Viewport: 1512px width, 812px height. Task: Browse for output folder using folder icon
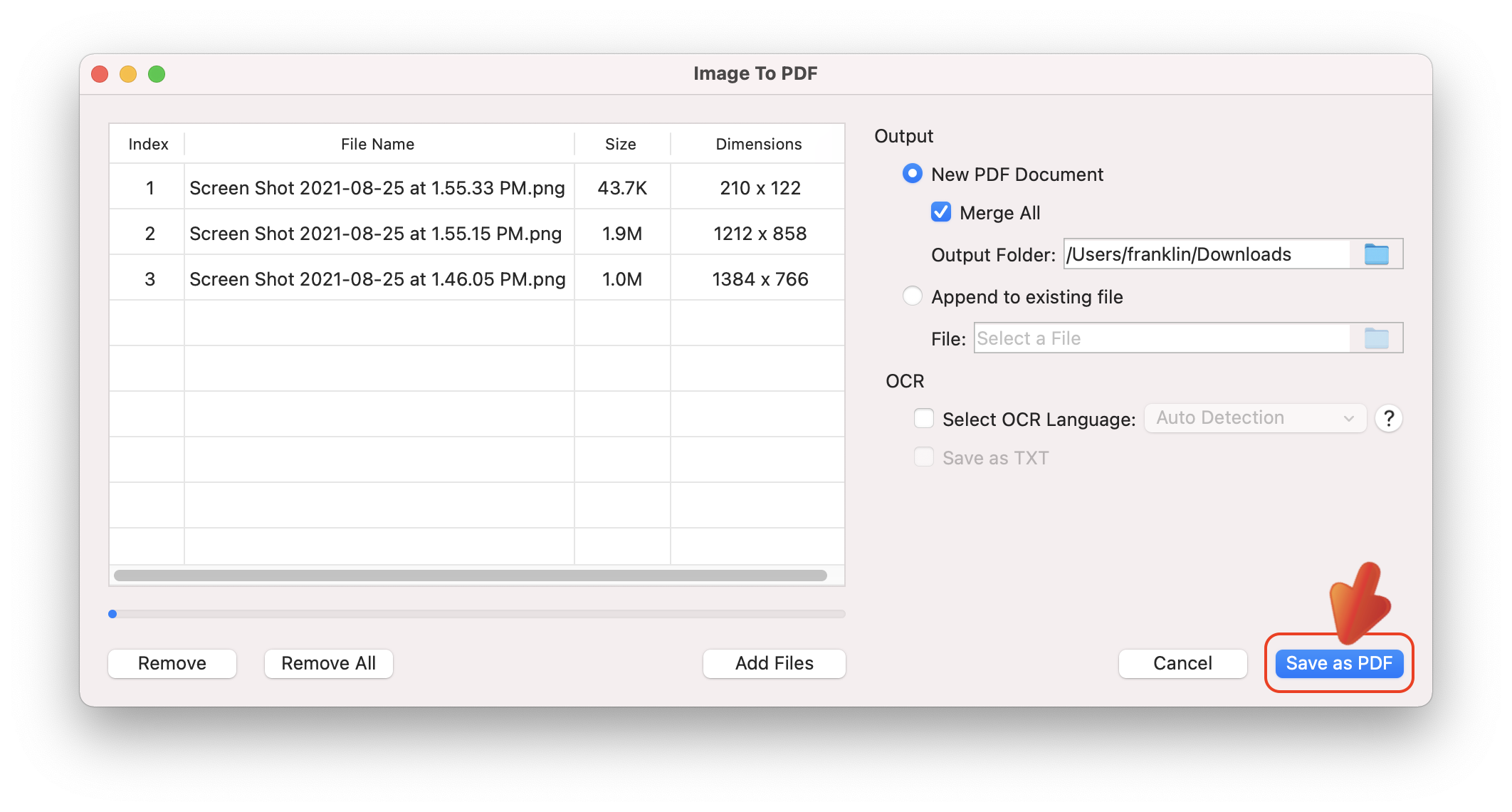[x=1376, y=254]
